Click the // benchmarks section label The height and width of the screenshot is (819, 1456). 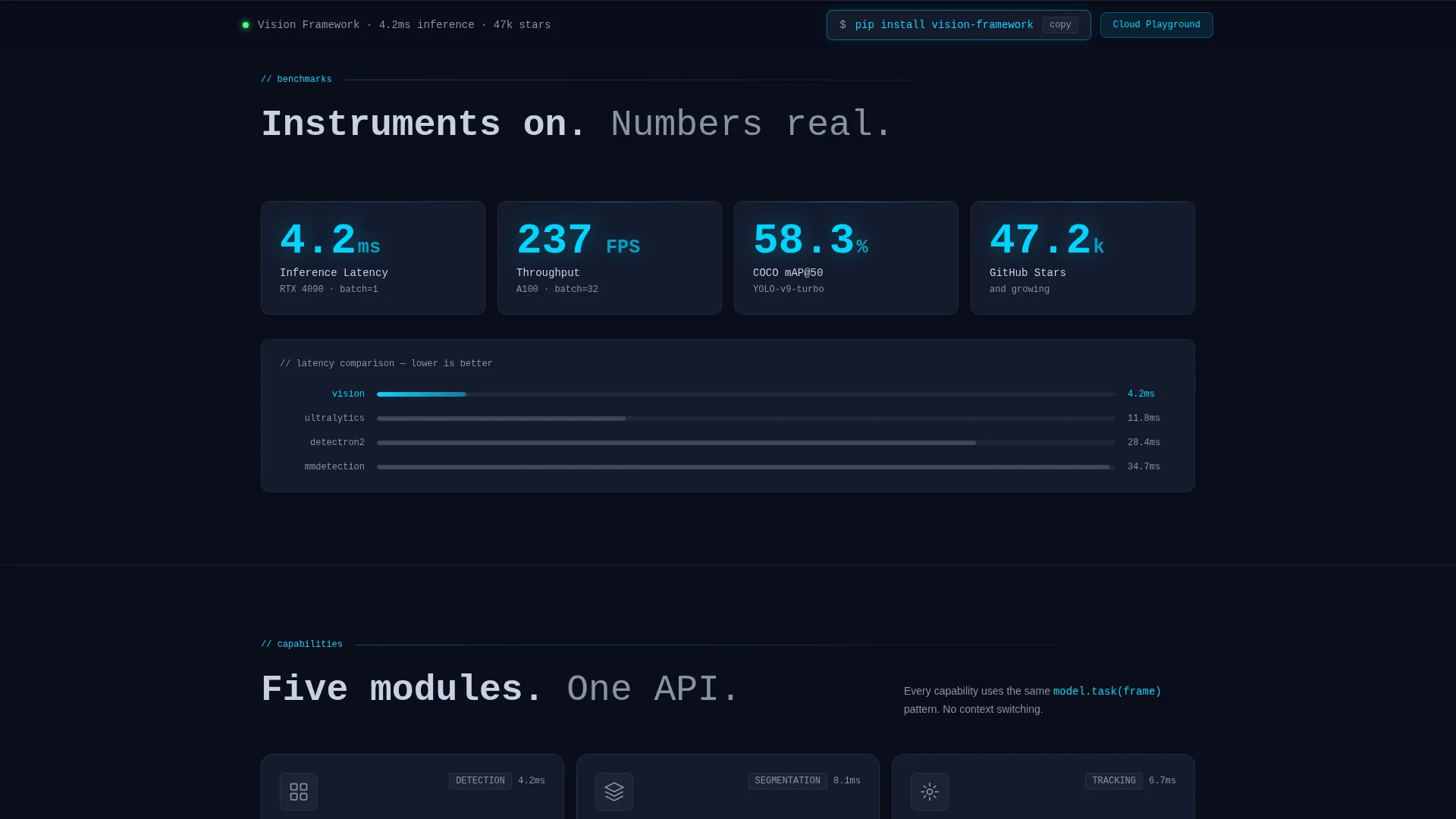tap(297, 80)
